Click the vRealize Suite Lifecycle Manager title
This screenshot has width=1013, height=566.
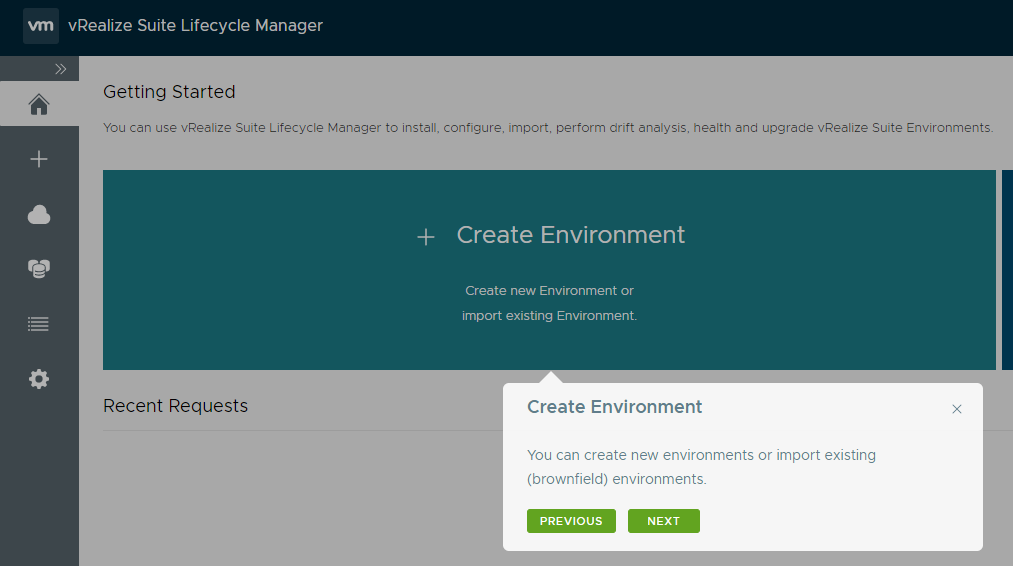coord(195,26)
